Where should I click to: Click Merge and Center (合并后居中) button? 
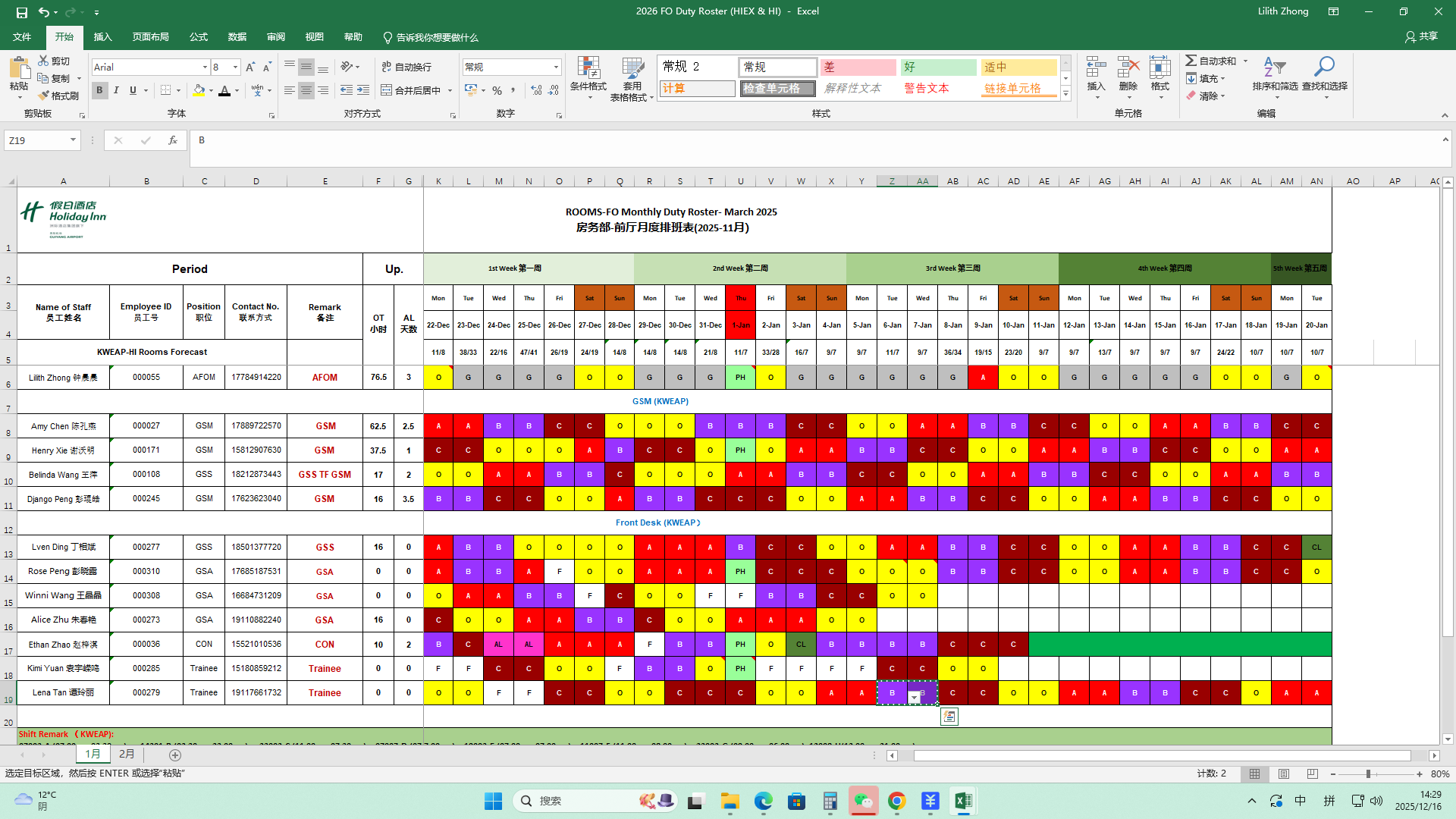click(x=410, y=90)
